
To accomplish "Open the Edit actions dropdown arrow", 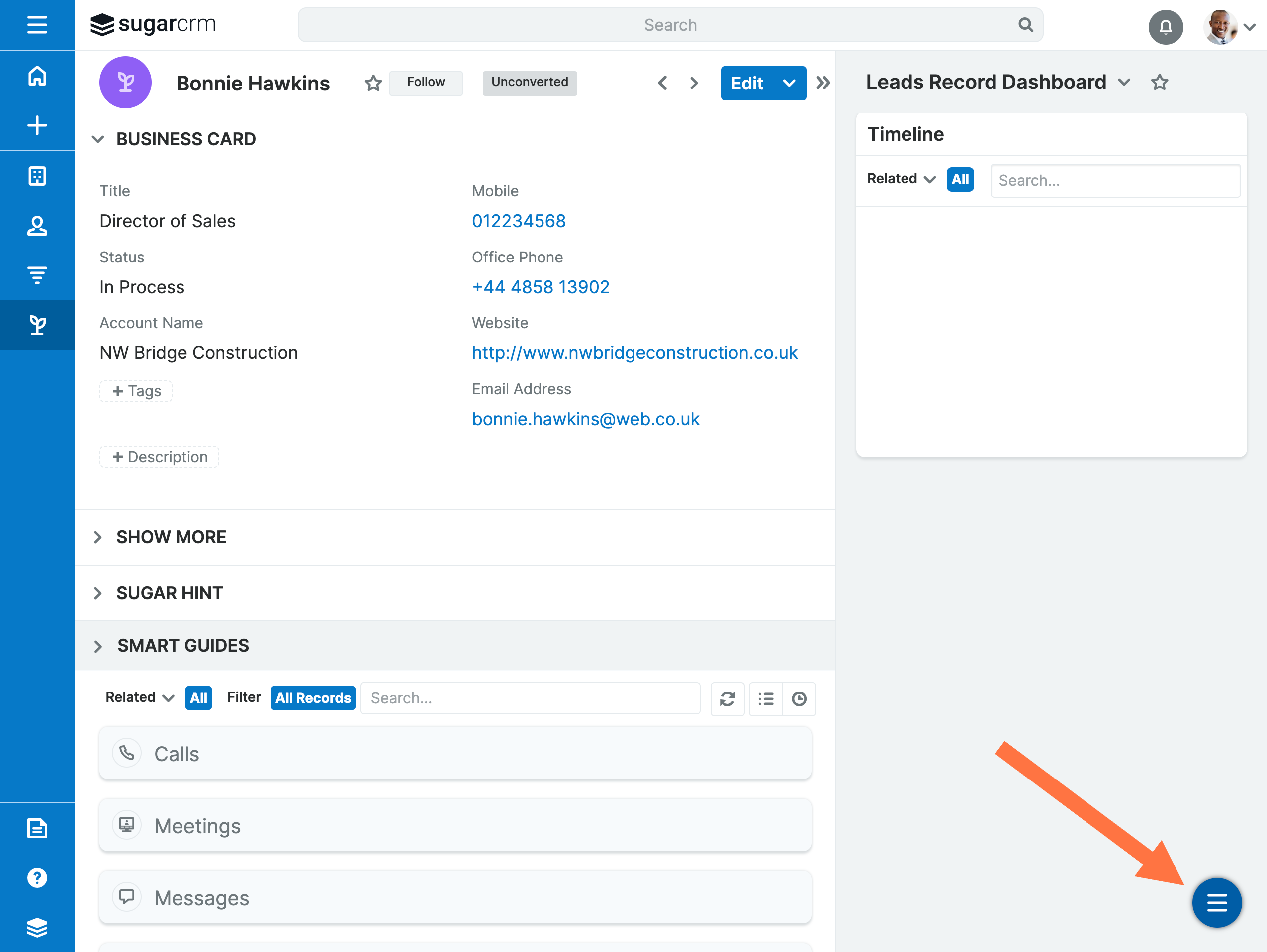I will [789, 83].
